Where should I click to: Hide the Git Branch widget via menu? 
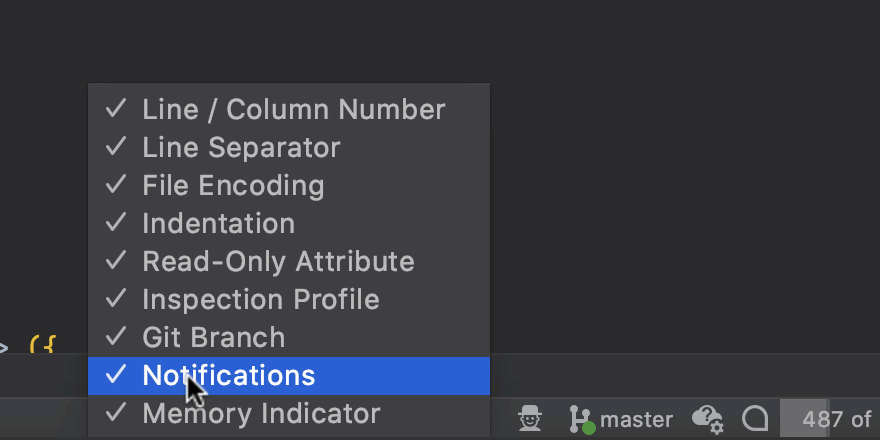tap(213, 337)
